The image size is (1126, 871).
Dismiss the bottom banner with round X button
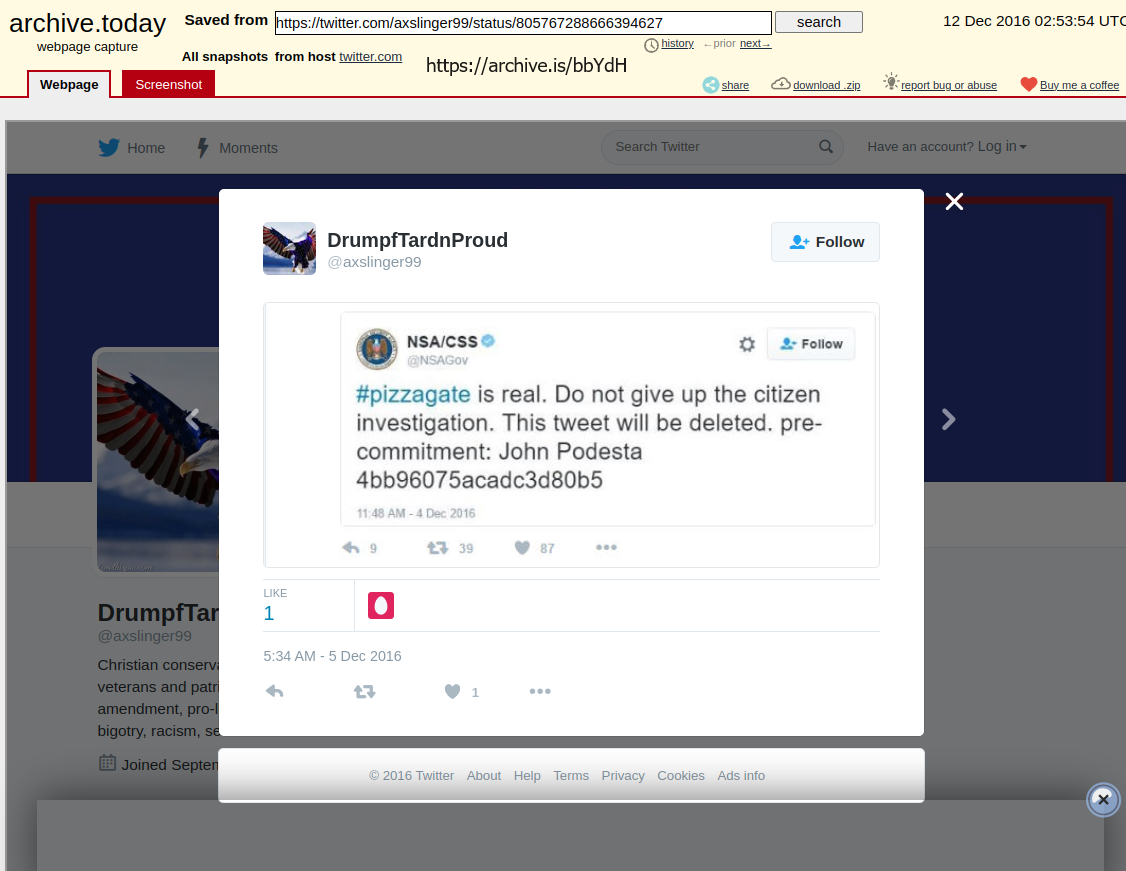[x=1104, y=799]
